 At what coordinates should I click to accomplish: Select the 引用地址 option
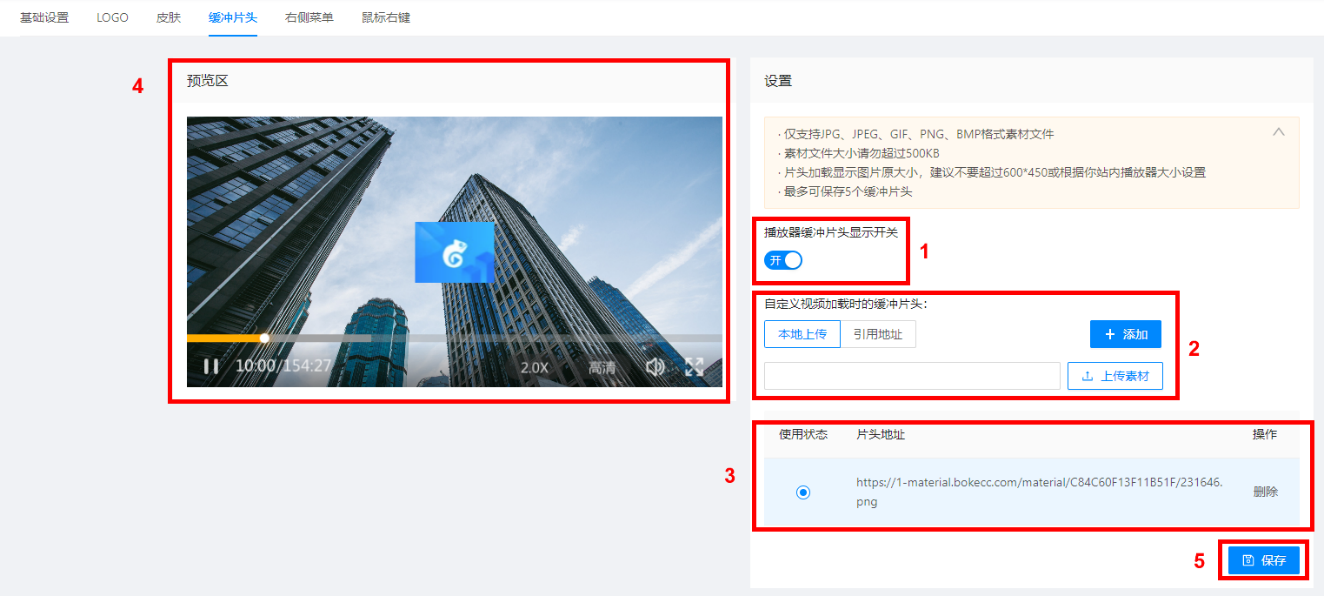(x=878, y=334)
